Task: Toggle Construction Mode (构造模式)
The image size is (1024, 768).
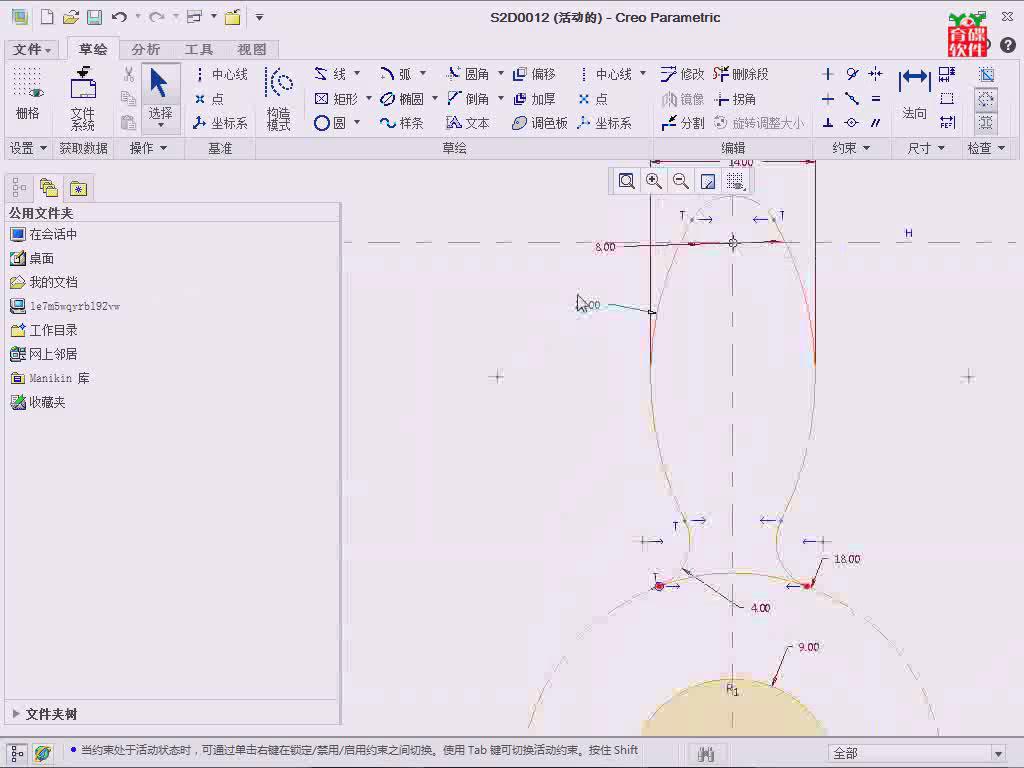Action: pos(278,98)
